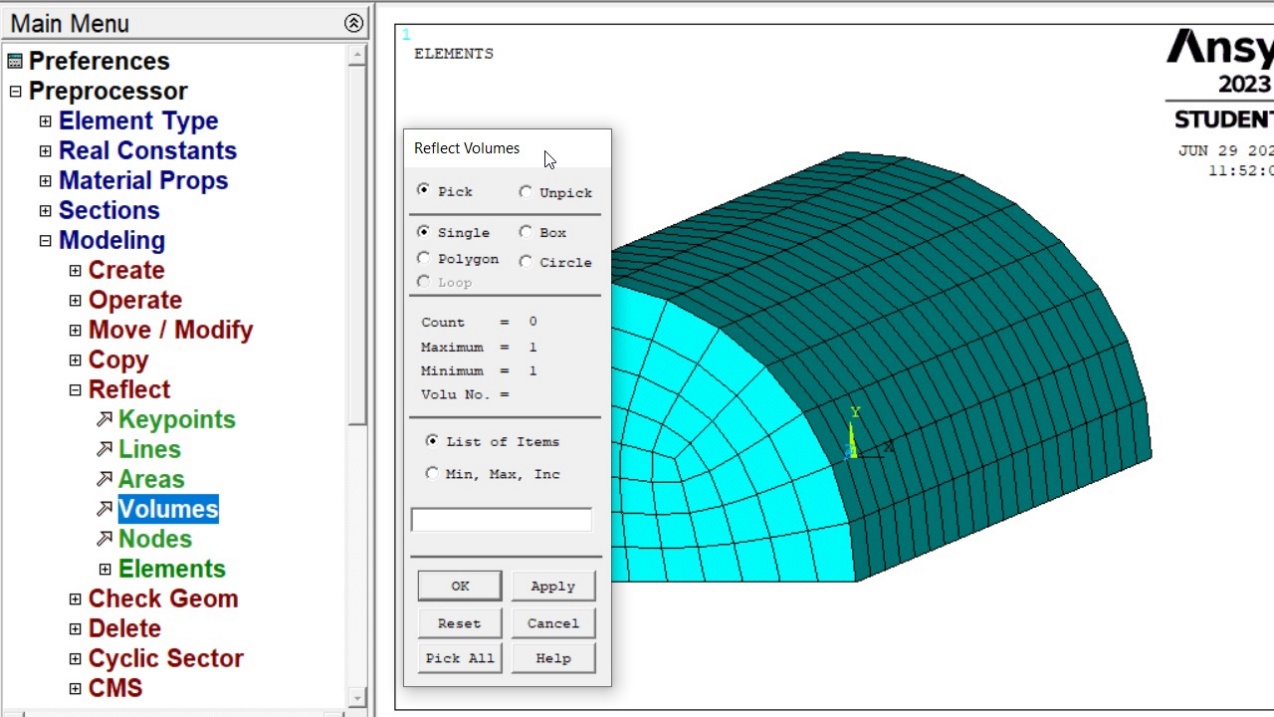The height and width of the screenshot is (717, 1274).
Task: Collapse the Reflect node
Action: click(x=75, y=390)
